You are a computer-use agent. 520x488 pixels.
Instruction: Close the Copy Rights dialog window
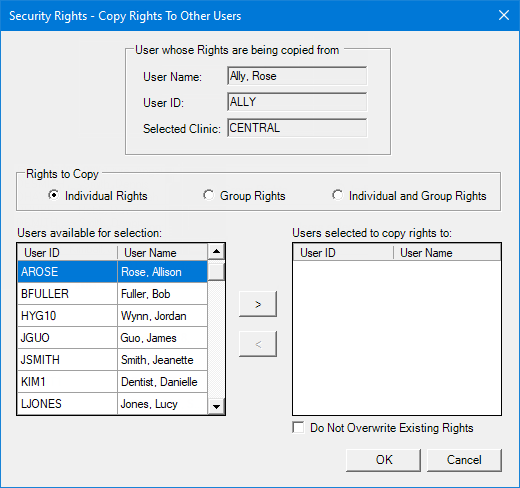pos(504,15)
